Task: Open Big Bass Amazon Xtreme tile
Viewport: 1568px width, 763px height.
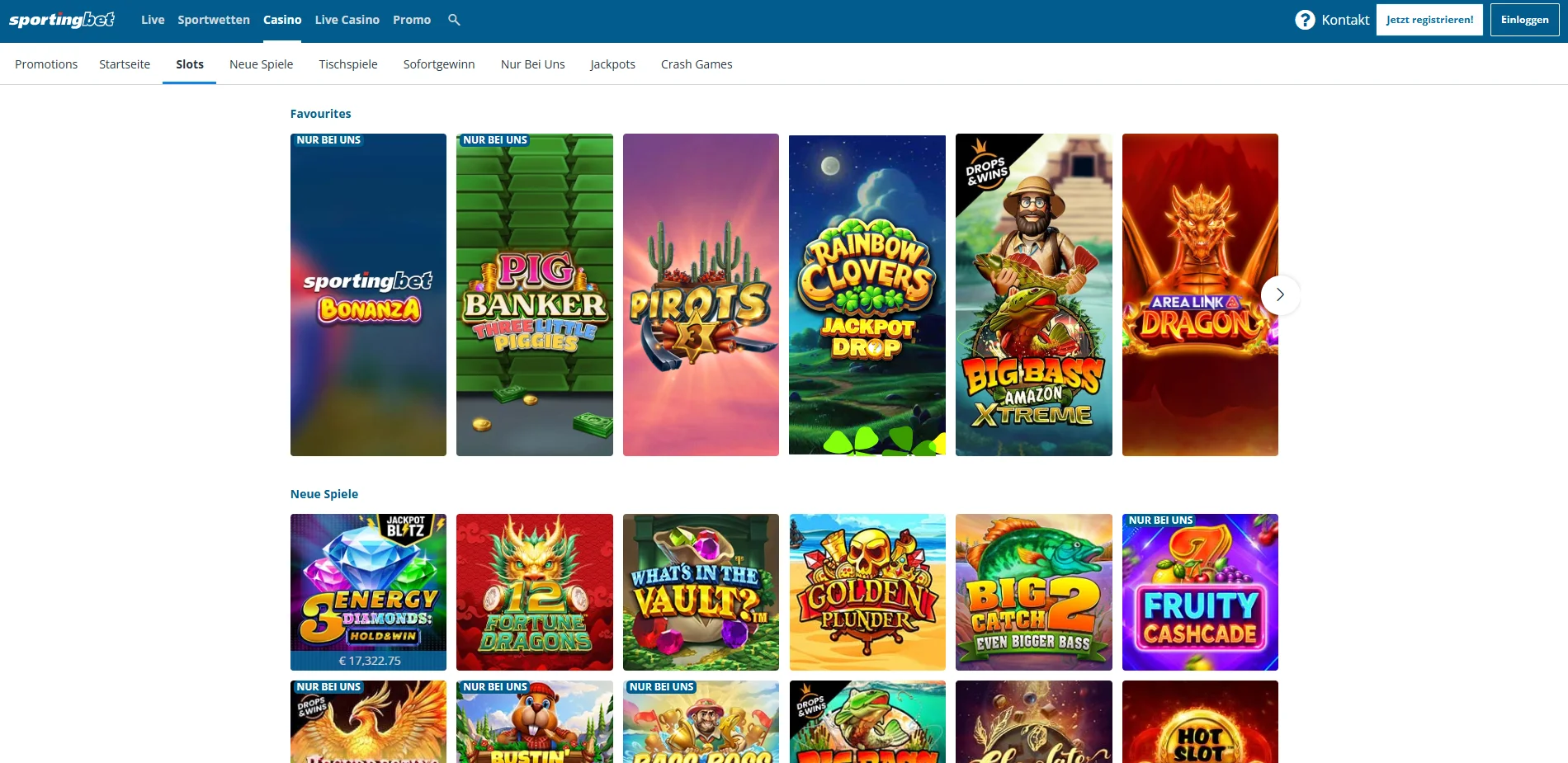Action: coord(1034,294)
